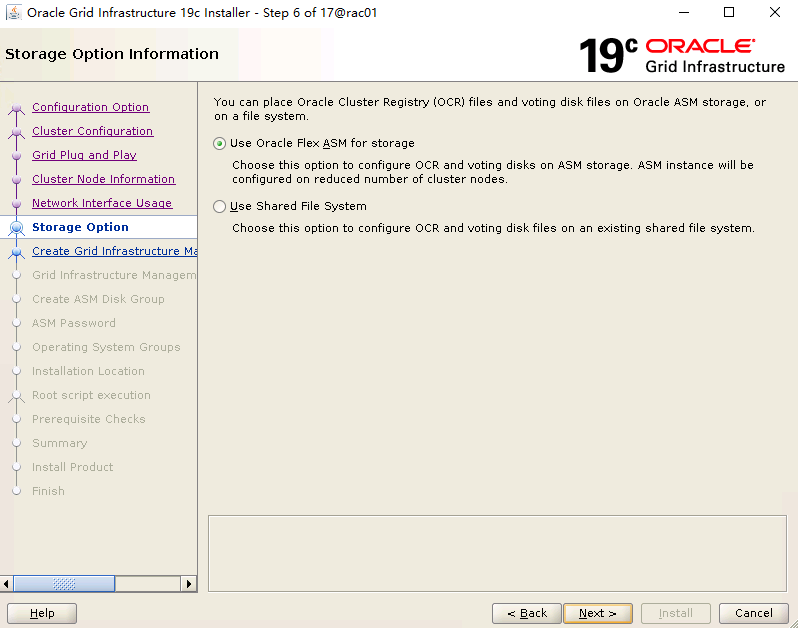Click the Back button
The image size is (798, 628).
point(527,613)
